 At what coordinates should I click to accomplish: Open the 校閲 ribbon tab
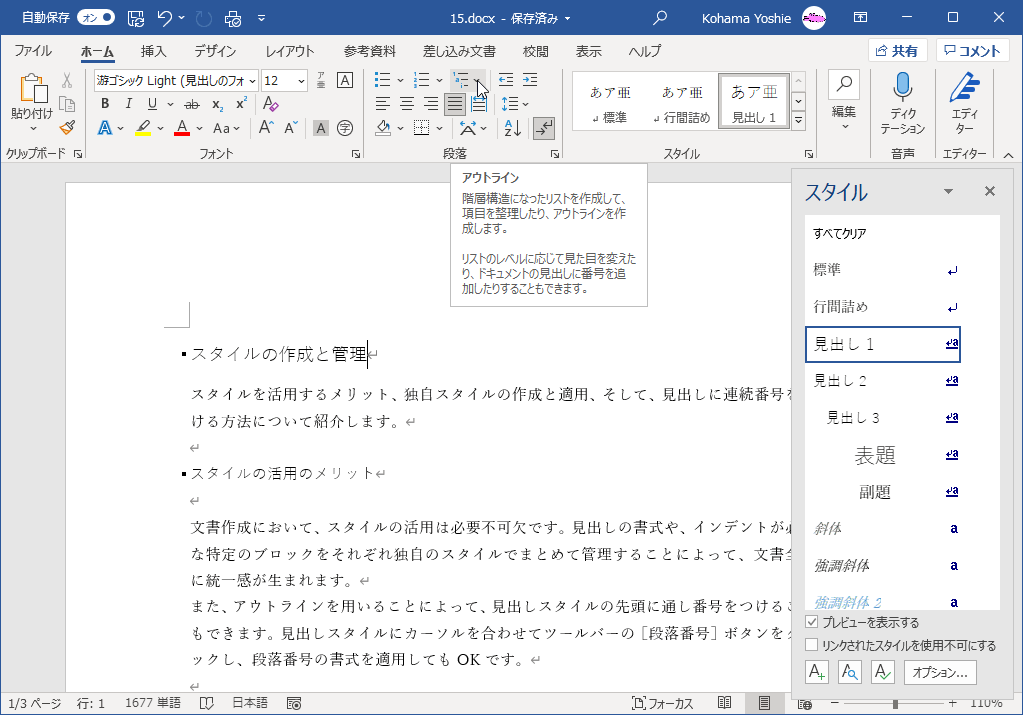[536, 52]
